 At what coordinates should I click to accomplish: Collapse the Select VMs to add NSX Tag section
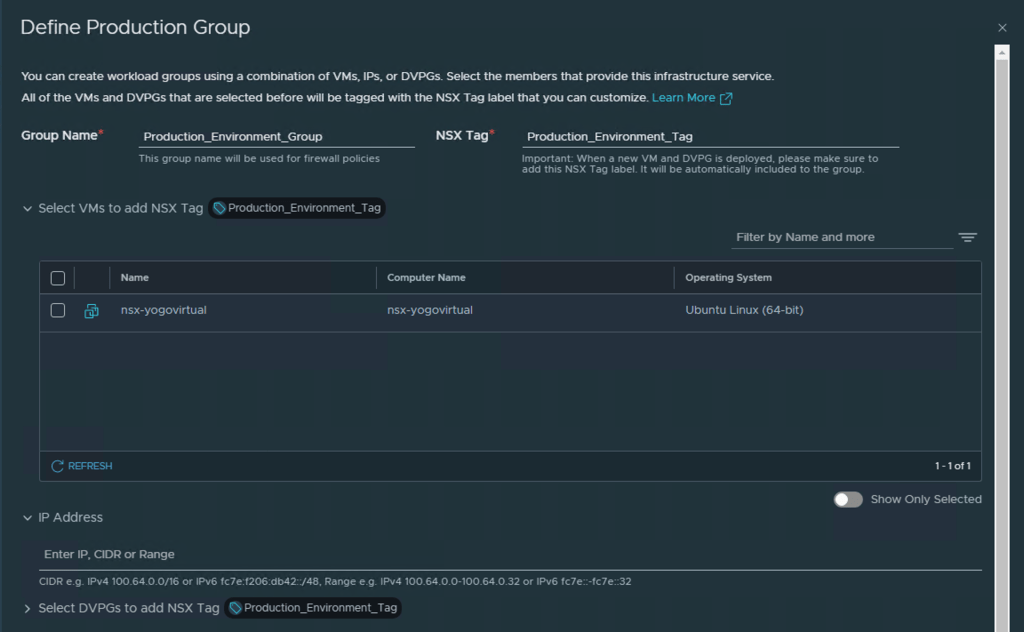pyautogui.click(x=27, y=209)
